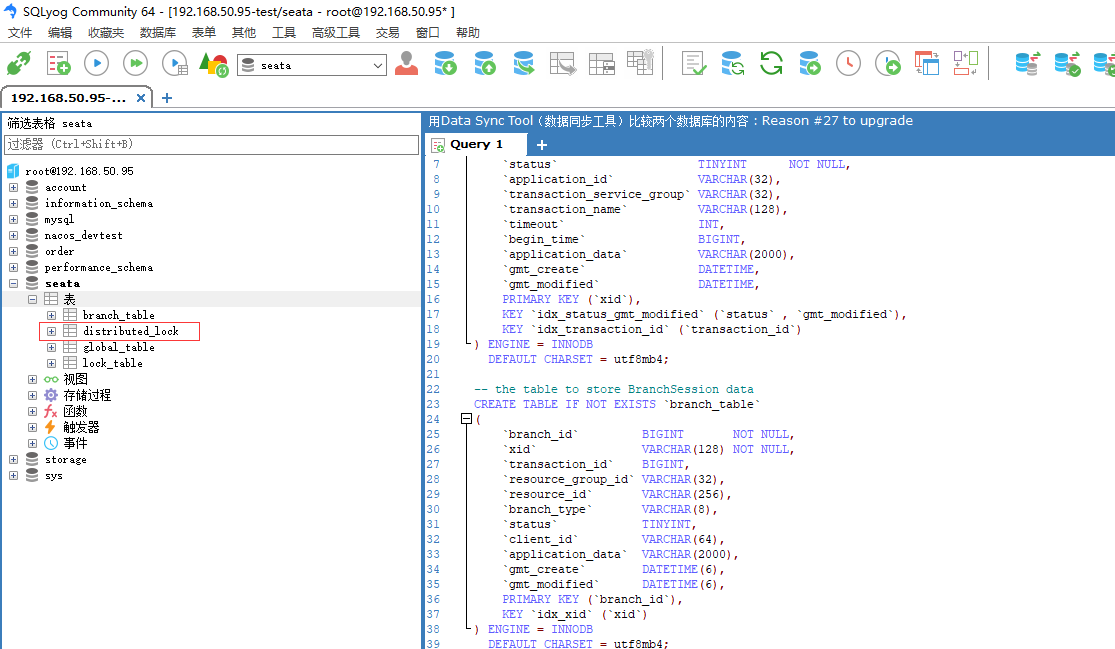Switch to the Query 1 tab

pos(476,144)
